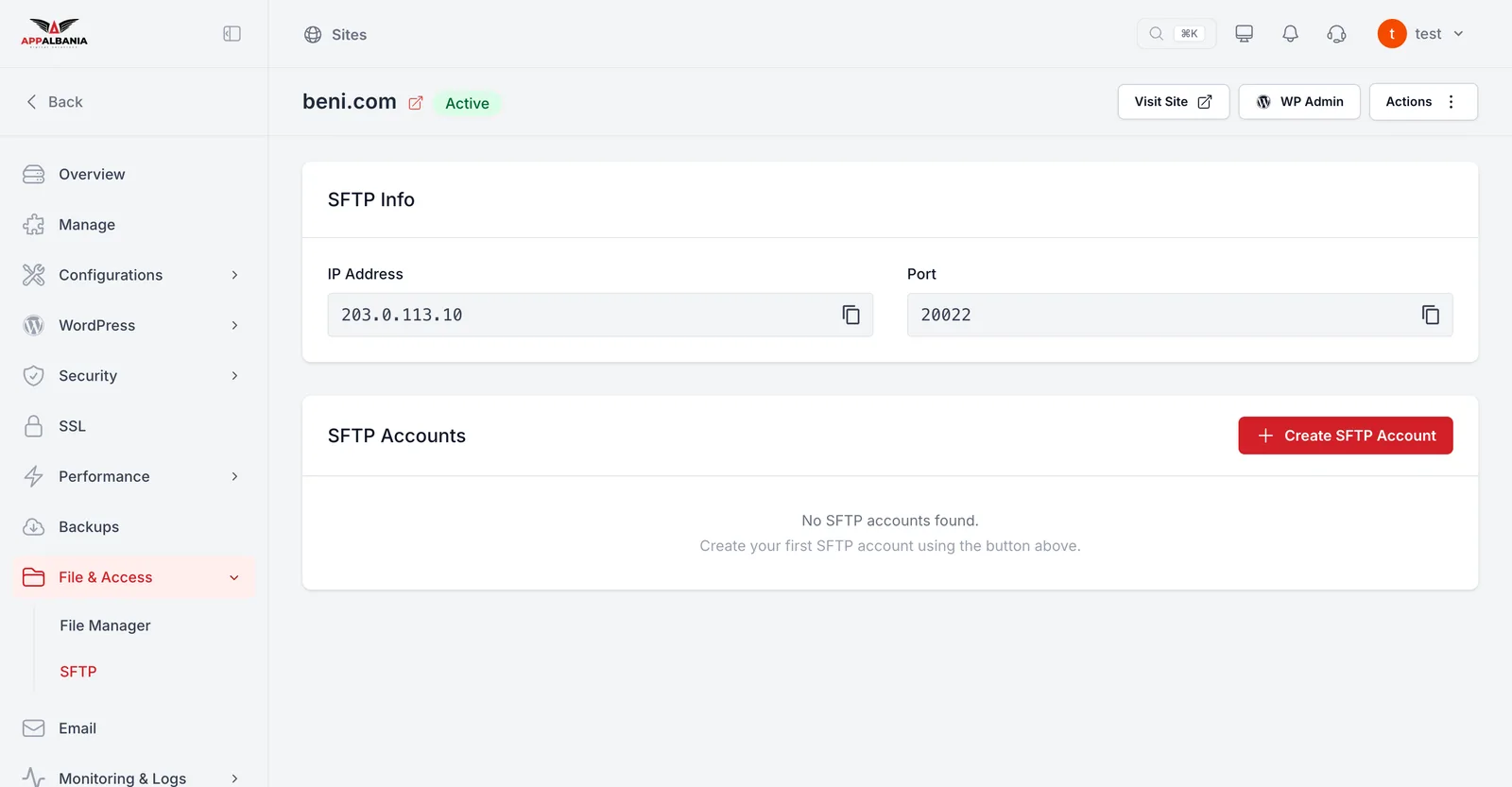
Task: Collapse the sidebar panel icon
Action: point(232,34)
